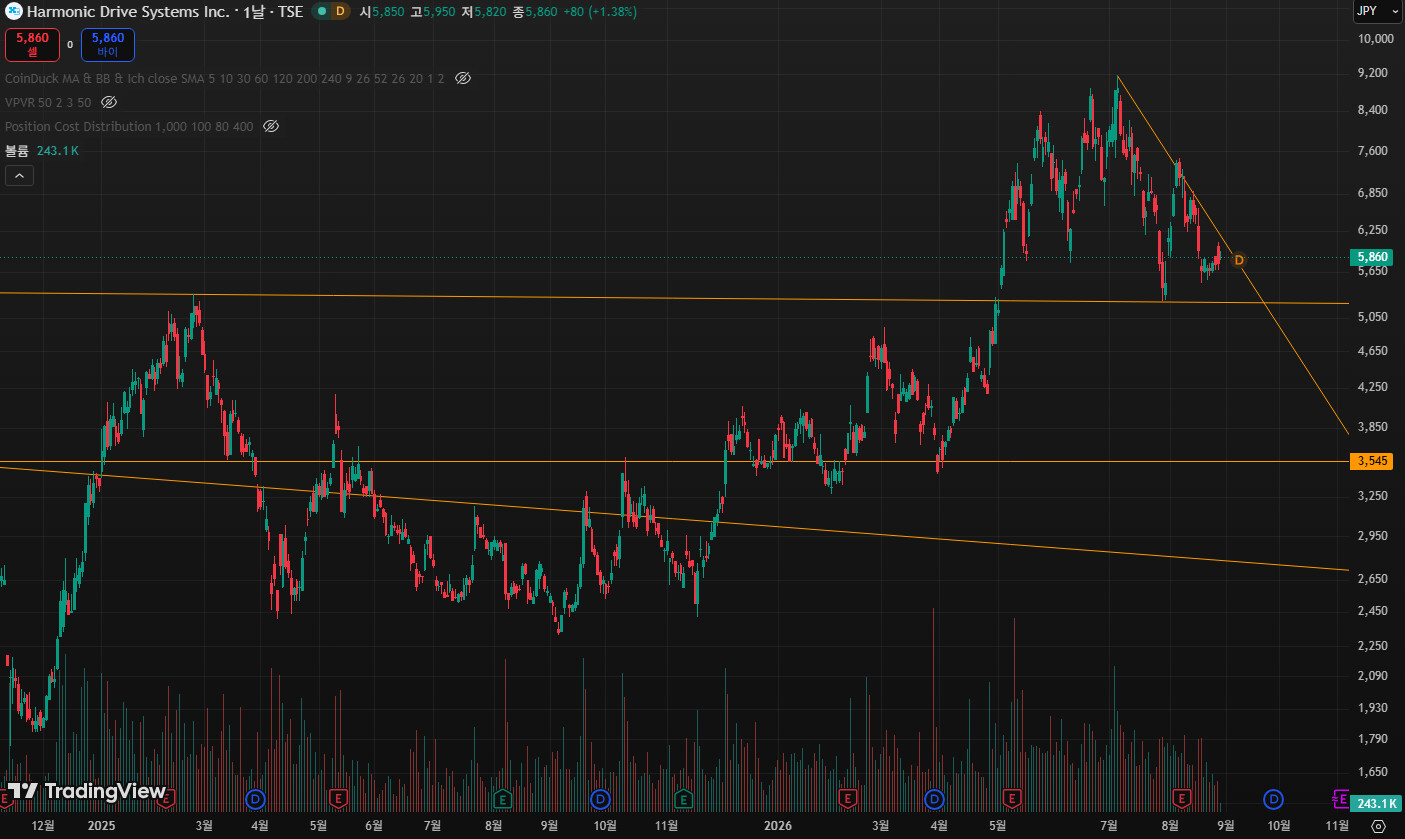Click the 9월 2026 label on time axis
Image resolution: width=1405 pixels, height=839 pixels.
tap(1225, 826)
